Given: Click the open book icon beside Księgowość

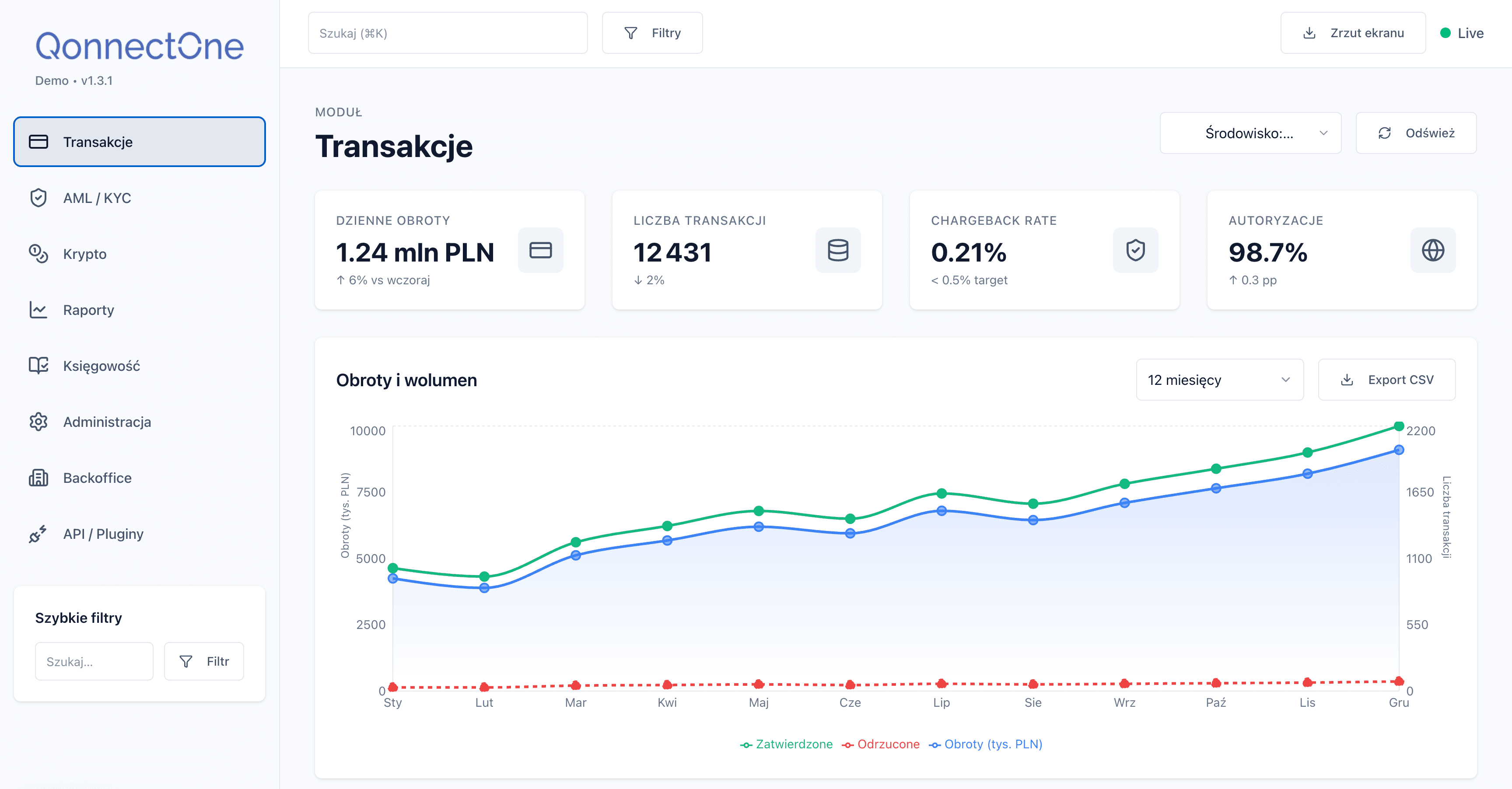Looking at the screenshot, I should (x=38, y=366).
